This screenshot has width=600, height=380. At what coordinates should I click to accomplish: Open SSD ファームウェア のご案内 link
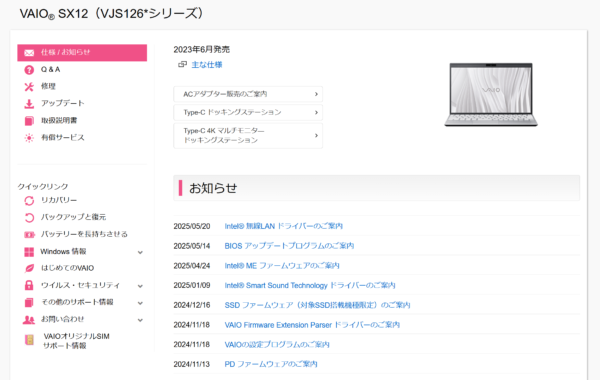point(317,305)
